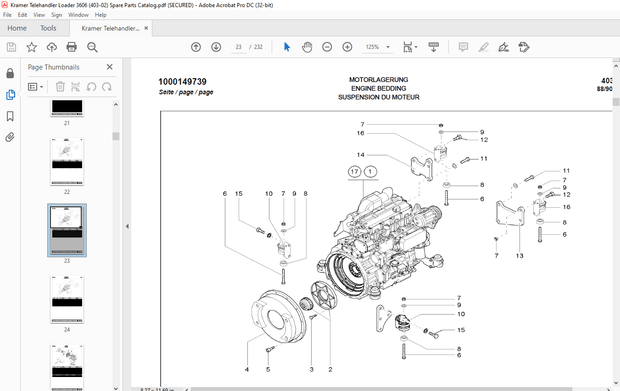Viewport: 620px width, 391px height.
Task: Click the page number field showing 23
Action: click(238, 47)
